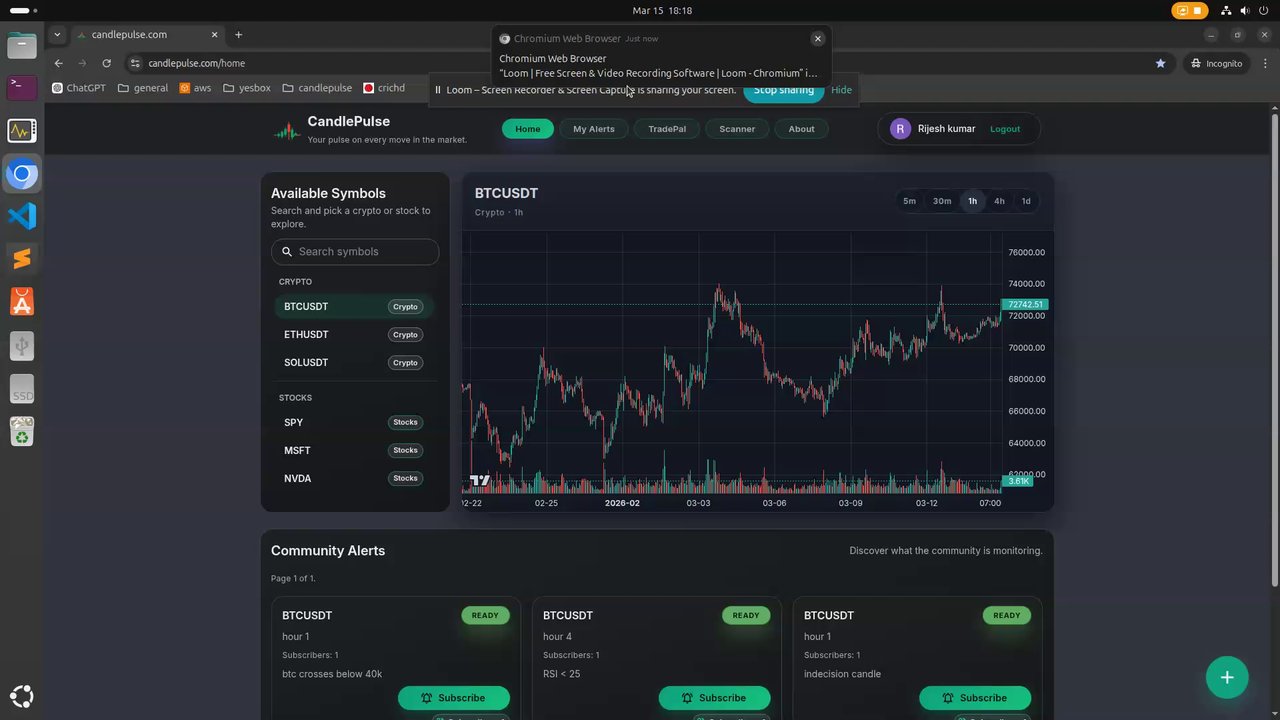Subscribe to the 'btc crosses below 40k' alert
This screenshot has width=1280, height=720.
point(454,698)
